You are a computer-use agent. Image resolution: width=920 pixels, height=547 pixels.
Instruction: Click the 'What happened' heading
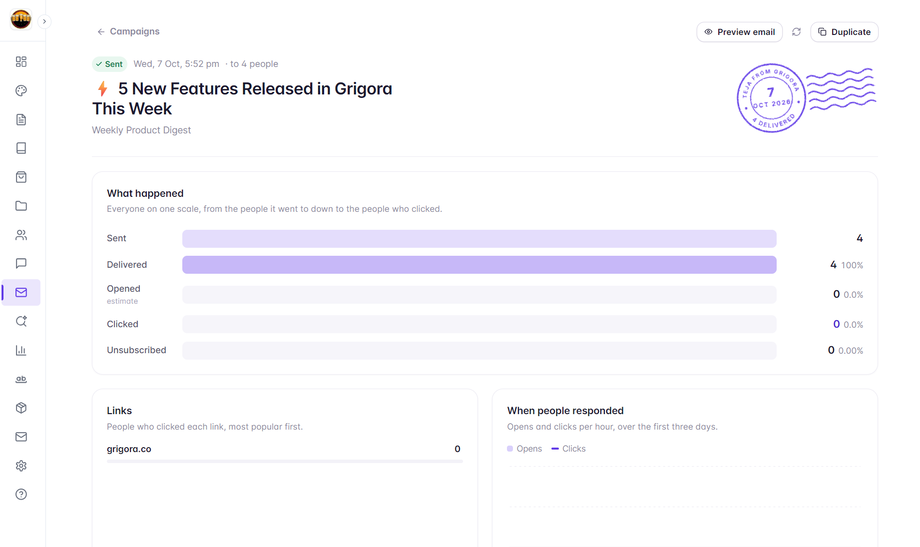click(145, 193)
